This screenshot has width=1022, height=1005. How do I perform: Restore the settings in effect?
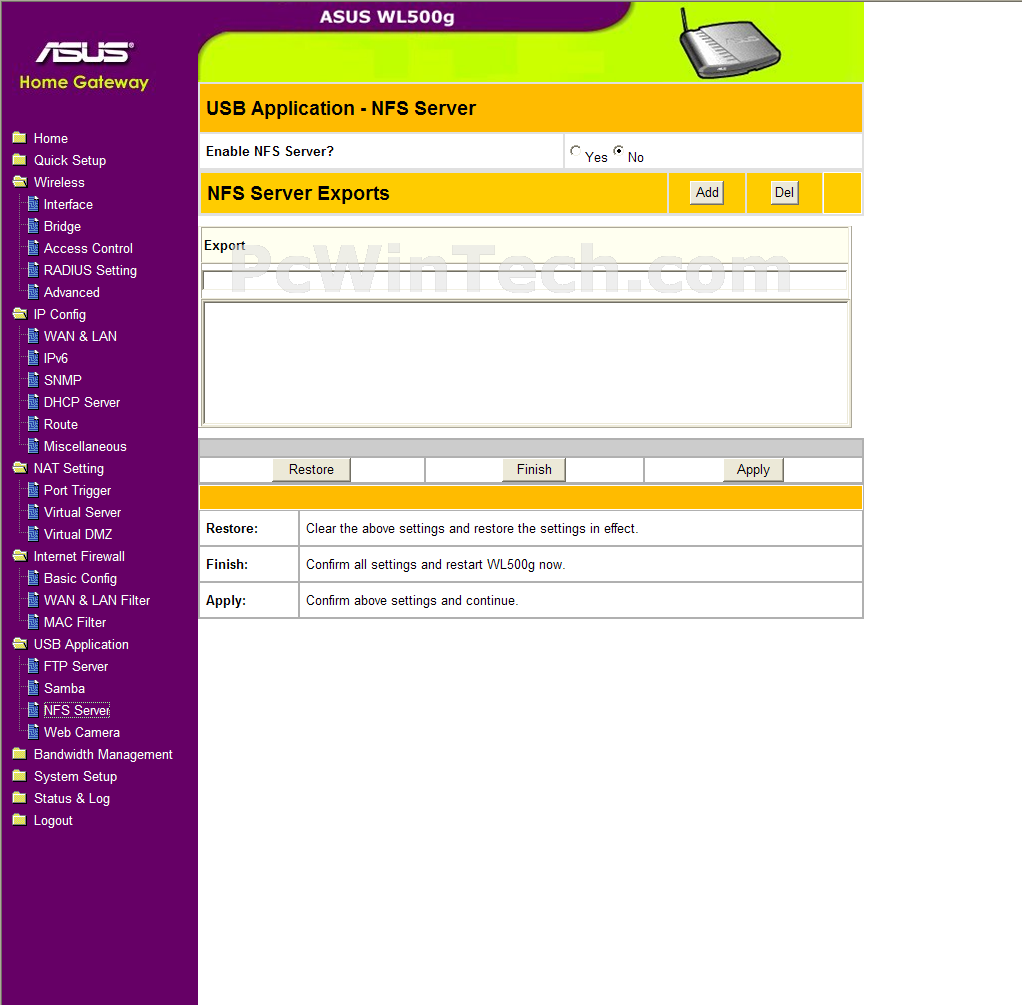click(311, 469)
